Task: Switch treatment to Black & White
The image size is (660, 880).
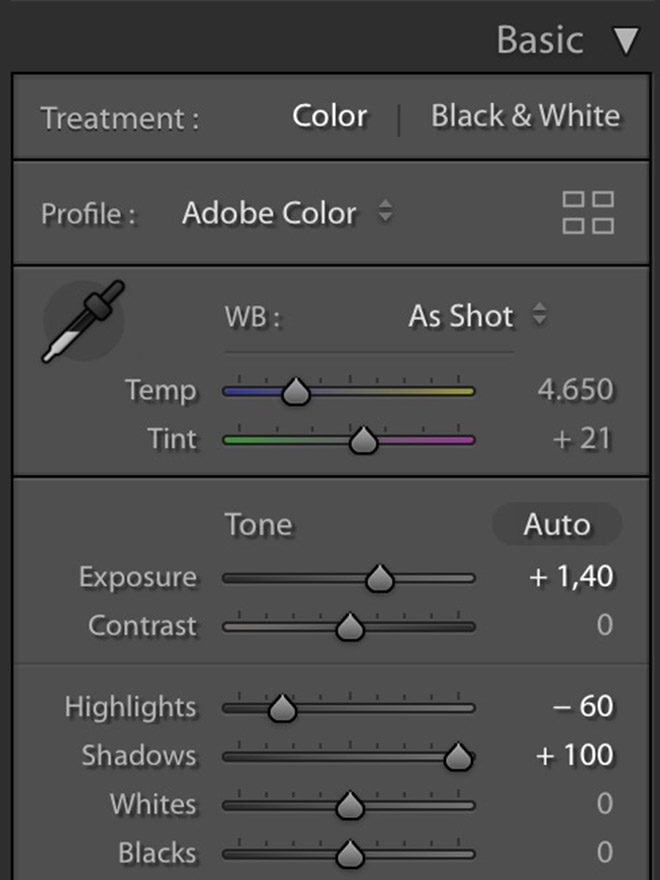Action: coord(525,116)
